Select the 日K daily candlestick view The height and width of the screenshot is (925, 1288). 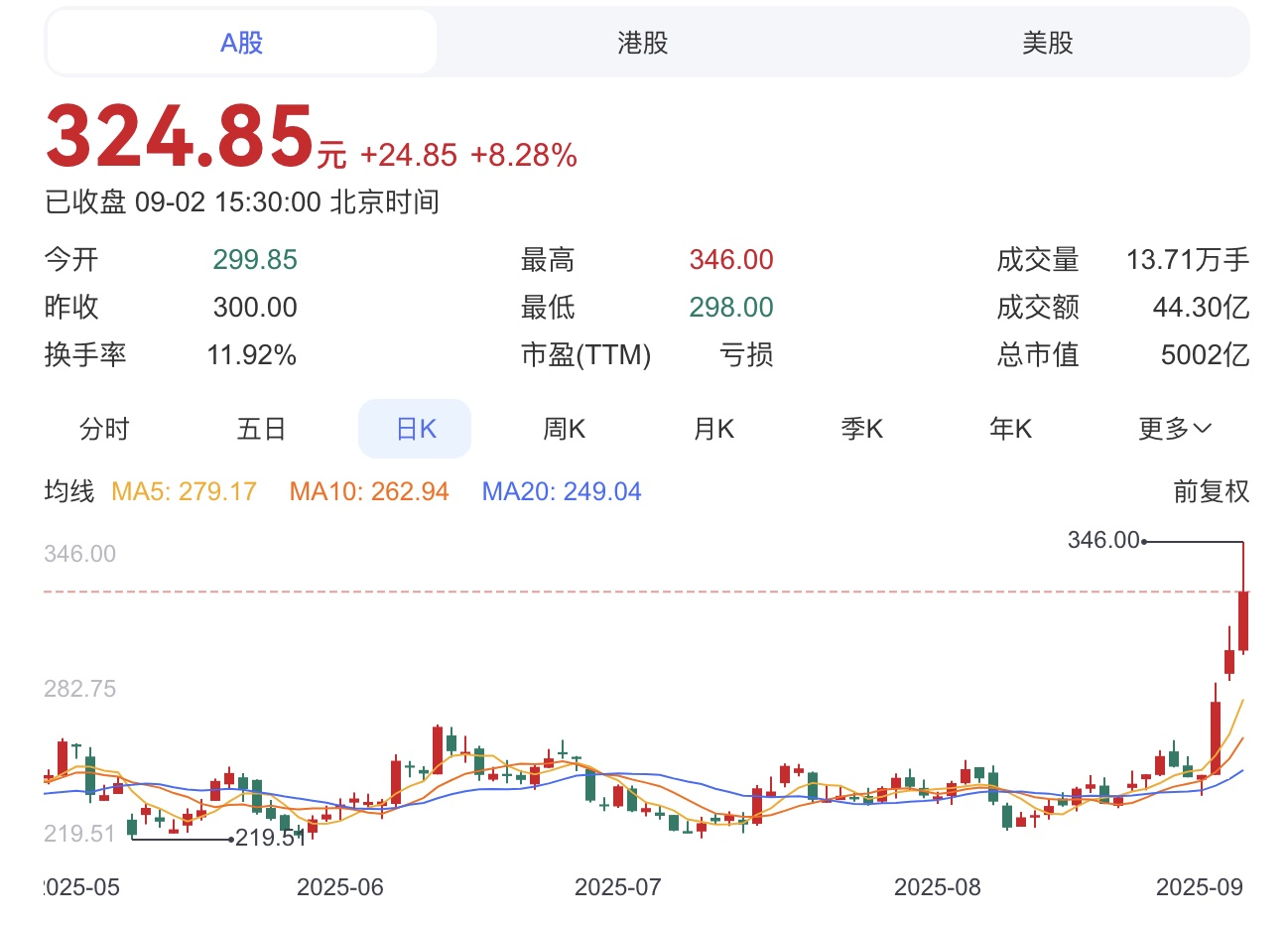click(x=415, y=429)
